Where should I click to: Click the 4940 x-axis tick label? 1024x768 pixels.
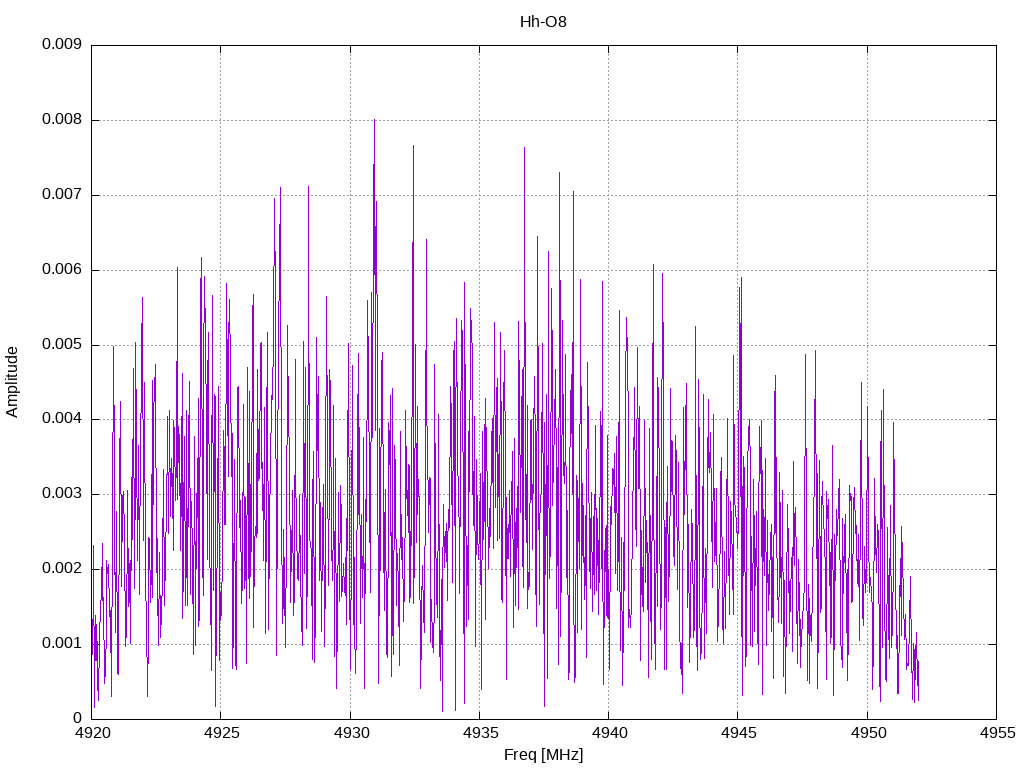tap(610, 733)
